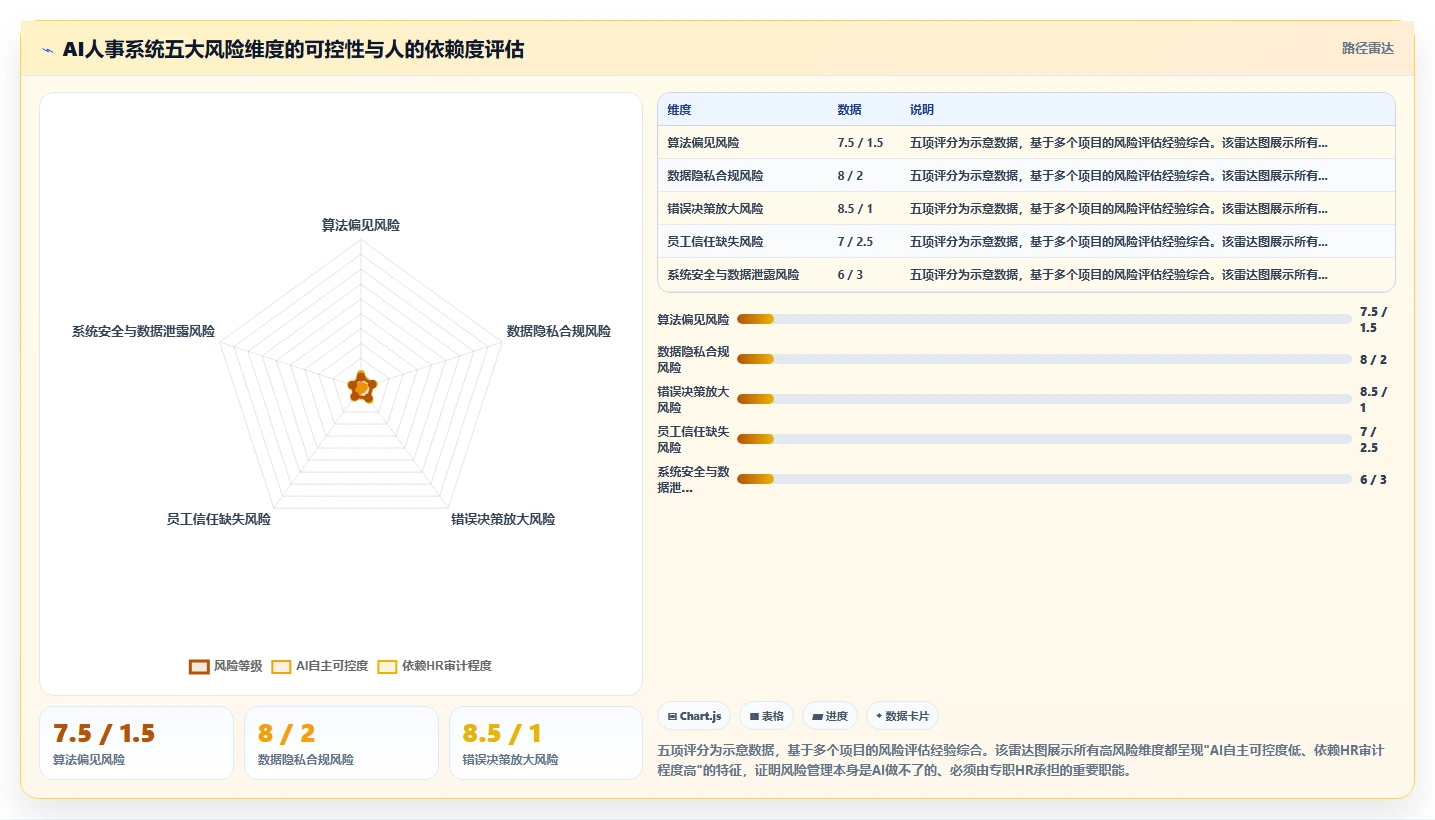Click the 7.5 / 1.5 table value
Image resolution: width=1435 pixels, height=820 pixels.
tap(861, 143)
